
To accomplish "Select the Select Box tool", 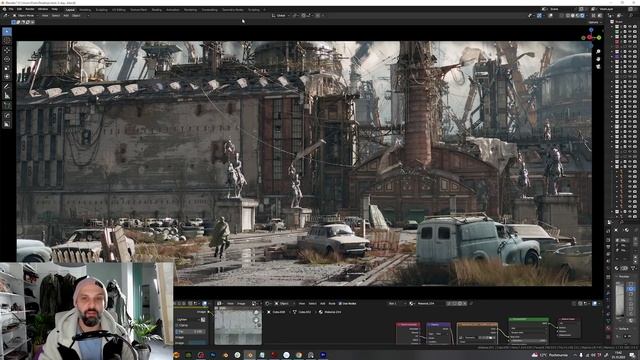I will 7,31.
